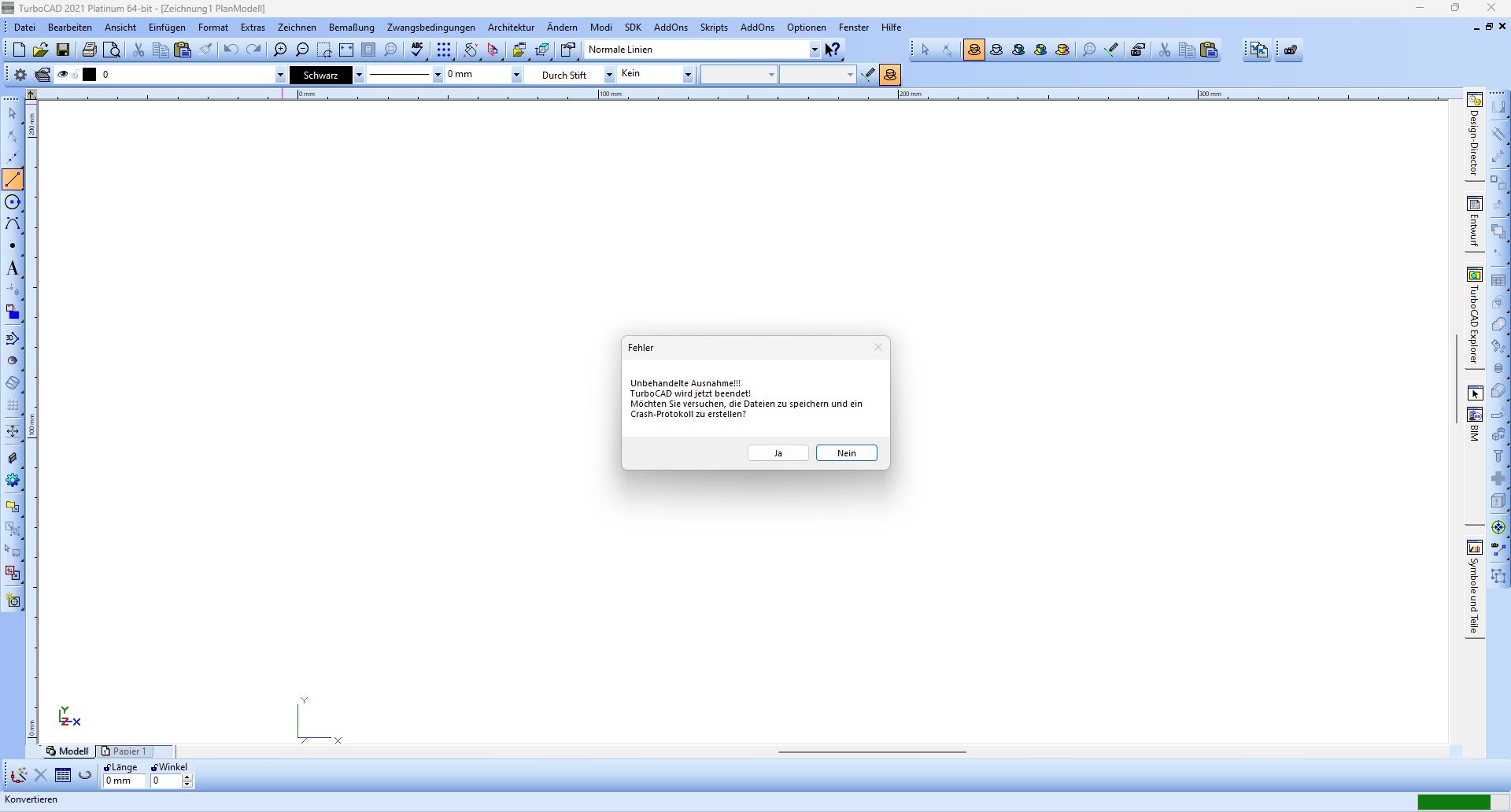Toggle the Winkel lock icon
Screen dimensions: 1511x812
[x=154, y=767]
